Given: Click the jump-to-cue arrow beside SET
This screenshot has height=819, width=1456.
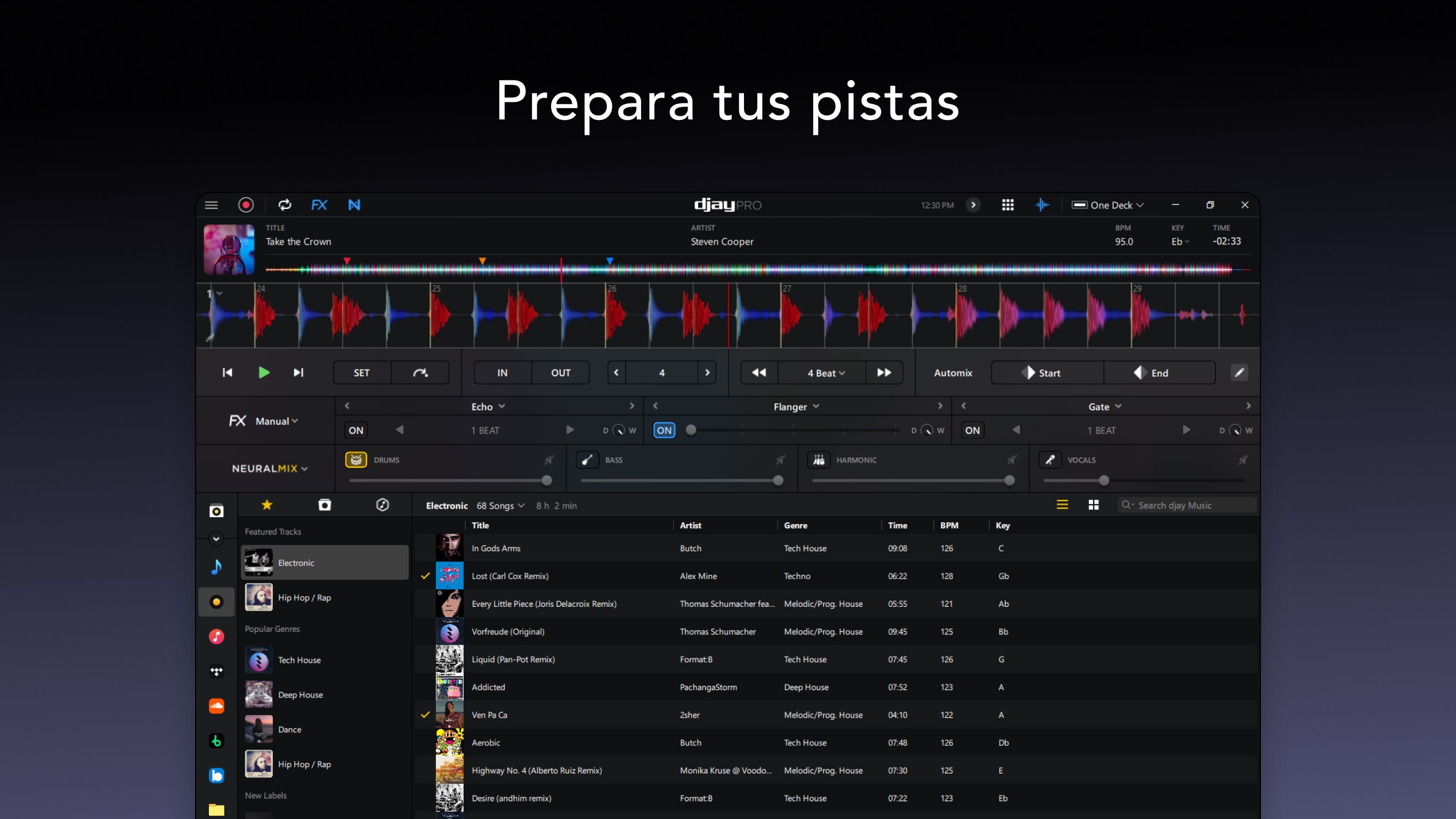Looking at the screenshot, I should (x=420, y=372).
